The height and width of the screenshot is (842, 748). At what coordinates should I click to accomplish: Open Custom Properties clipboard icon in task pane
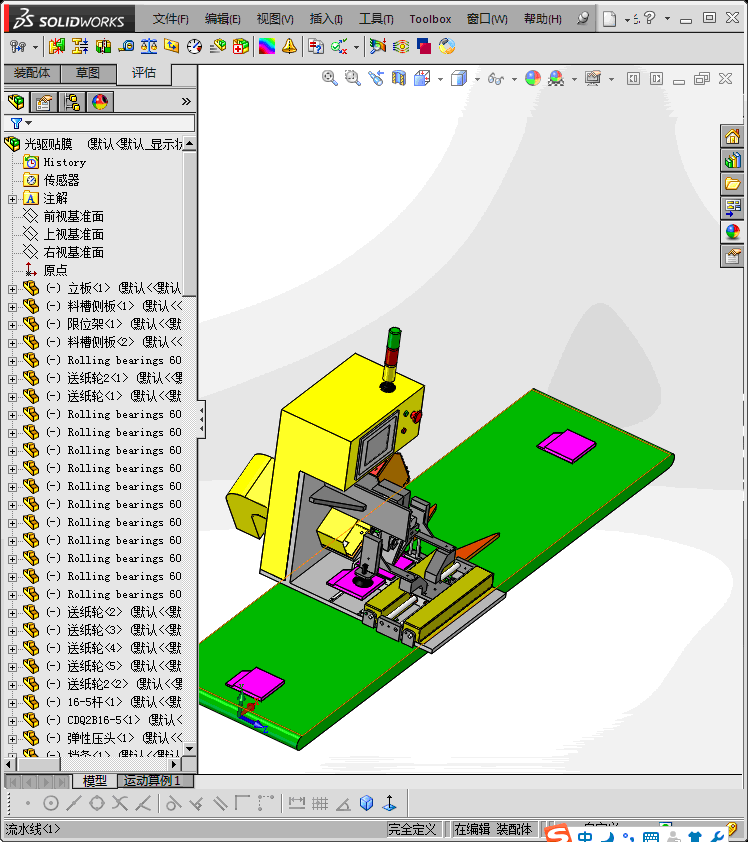[x=732, y=256]
